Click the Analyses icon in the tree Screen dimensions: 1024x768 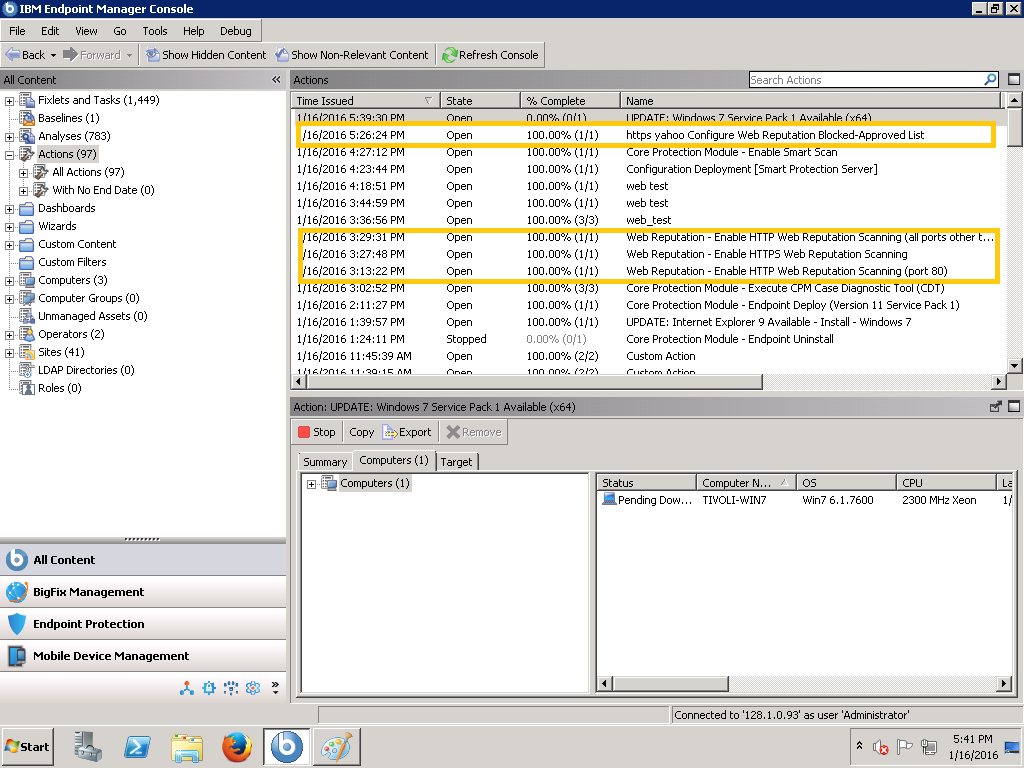pyautogui.click(x=27, y=136)
